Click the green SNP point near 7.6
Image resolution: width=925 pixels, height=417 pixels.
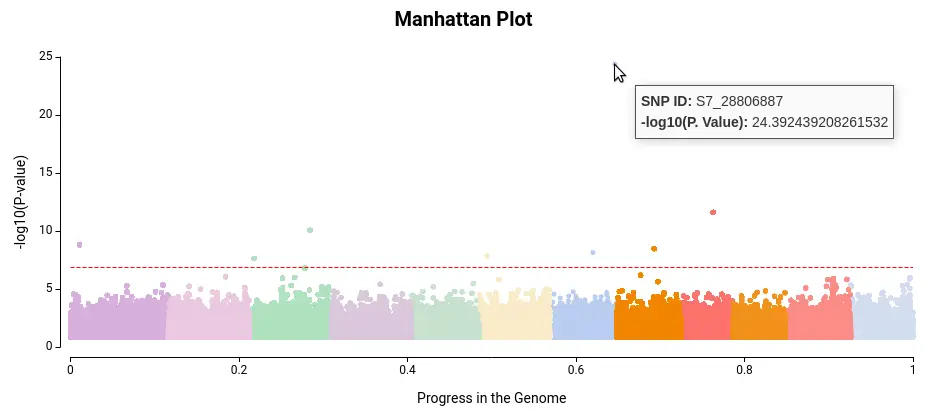[254, 258]
